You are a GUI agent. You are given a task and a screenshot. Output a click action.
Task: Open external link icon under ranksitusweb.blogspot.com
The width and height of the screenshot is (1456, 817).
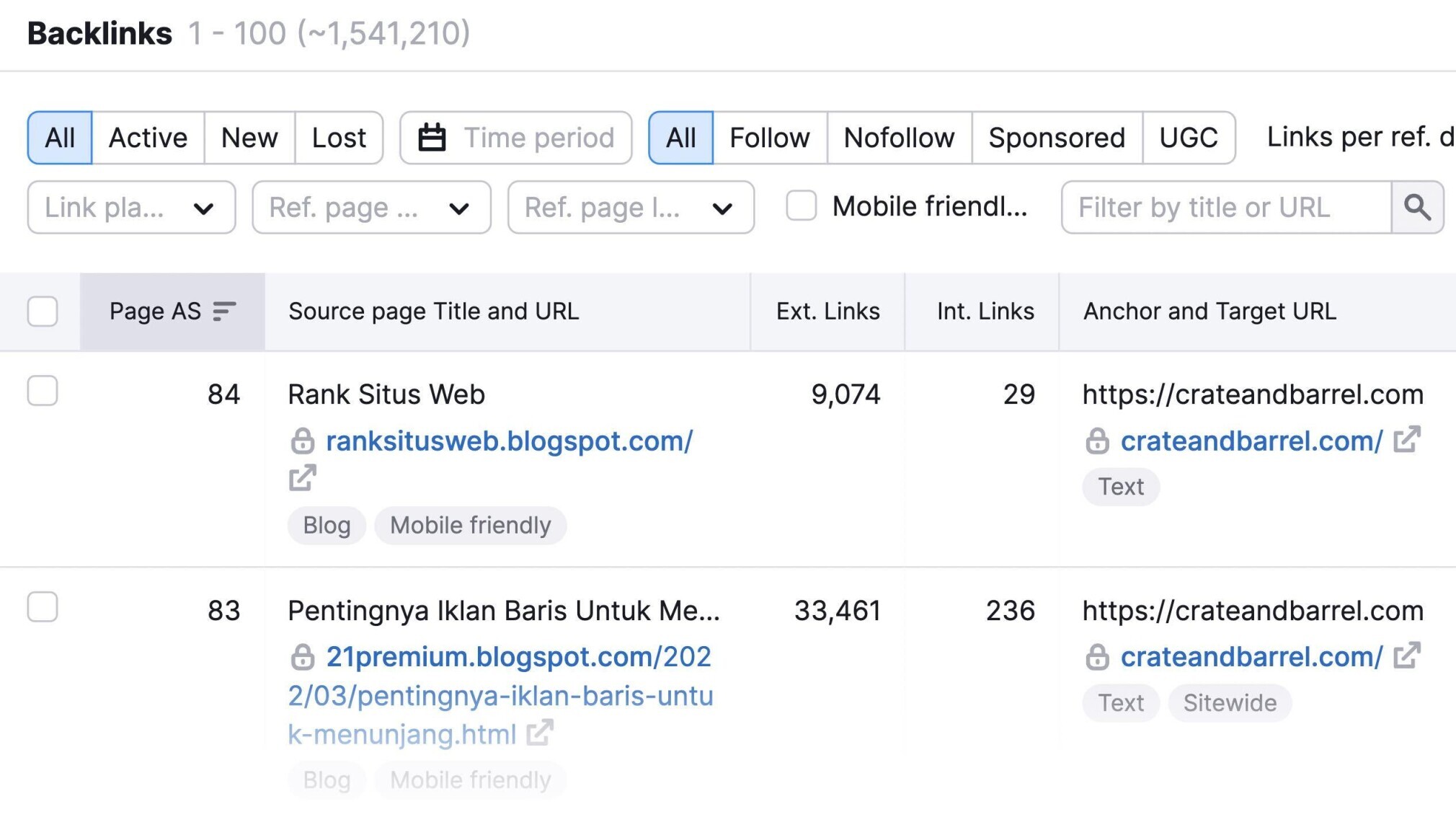[x=302, y=478]
